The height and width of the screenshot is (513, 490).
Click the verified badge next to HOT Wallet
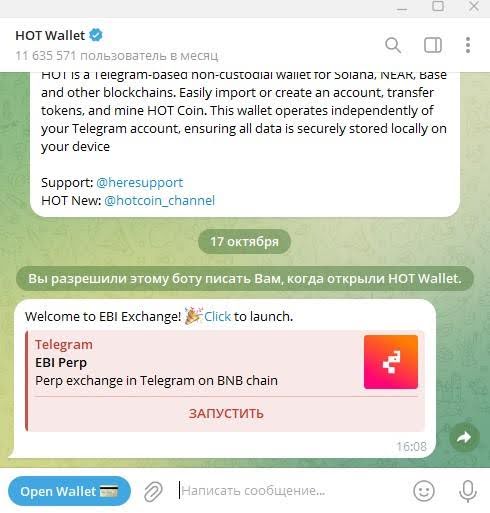point(96,35)
